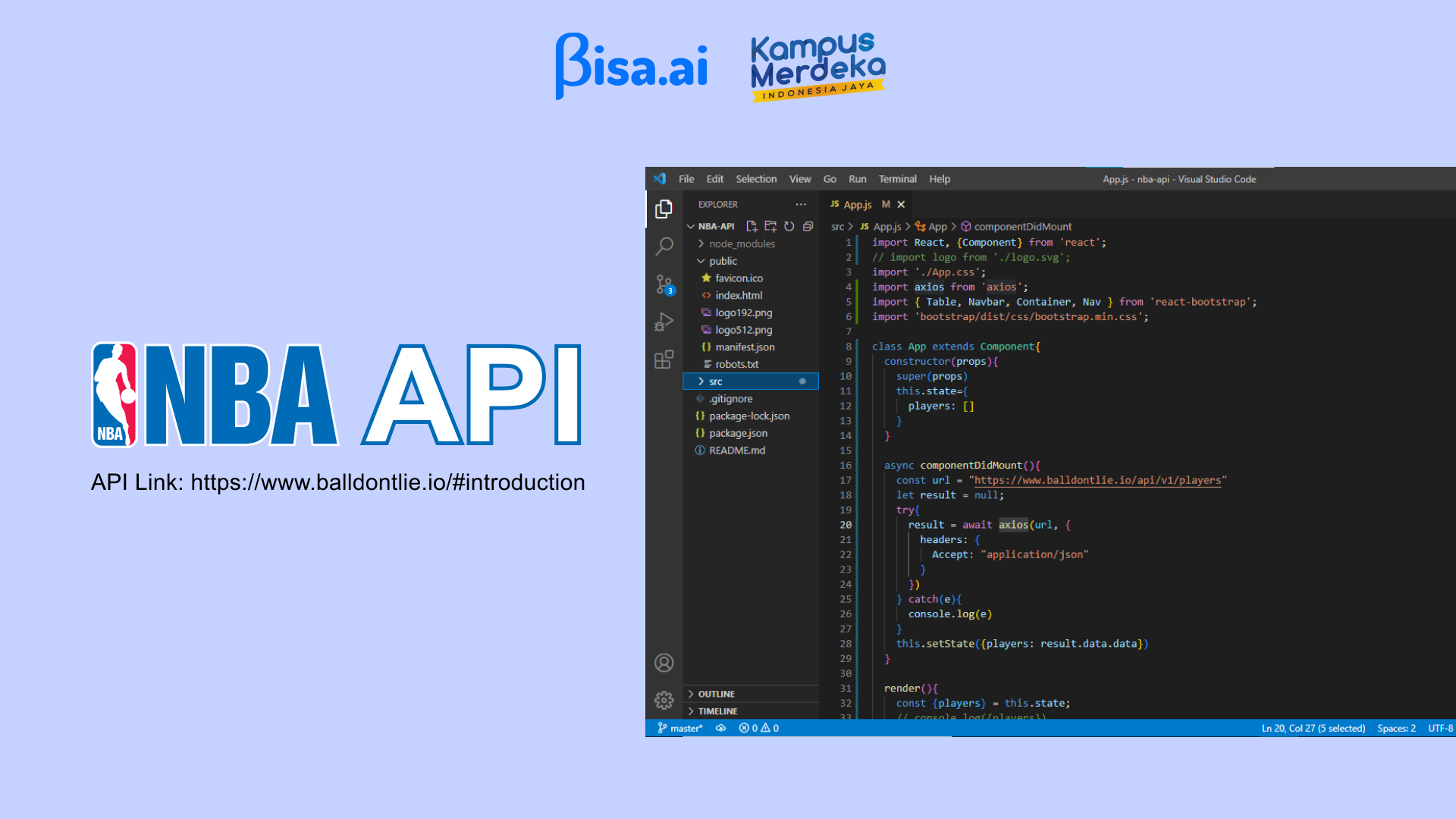Close the App.js editor tab
Screen dimensions: 1456x819
click(901, 205)
